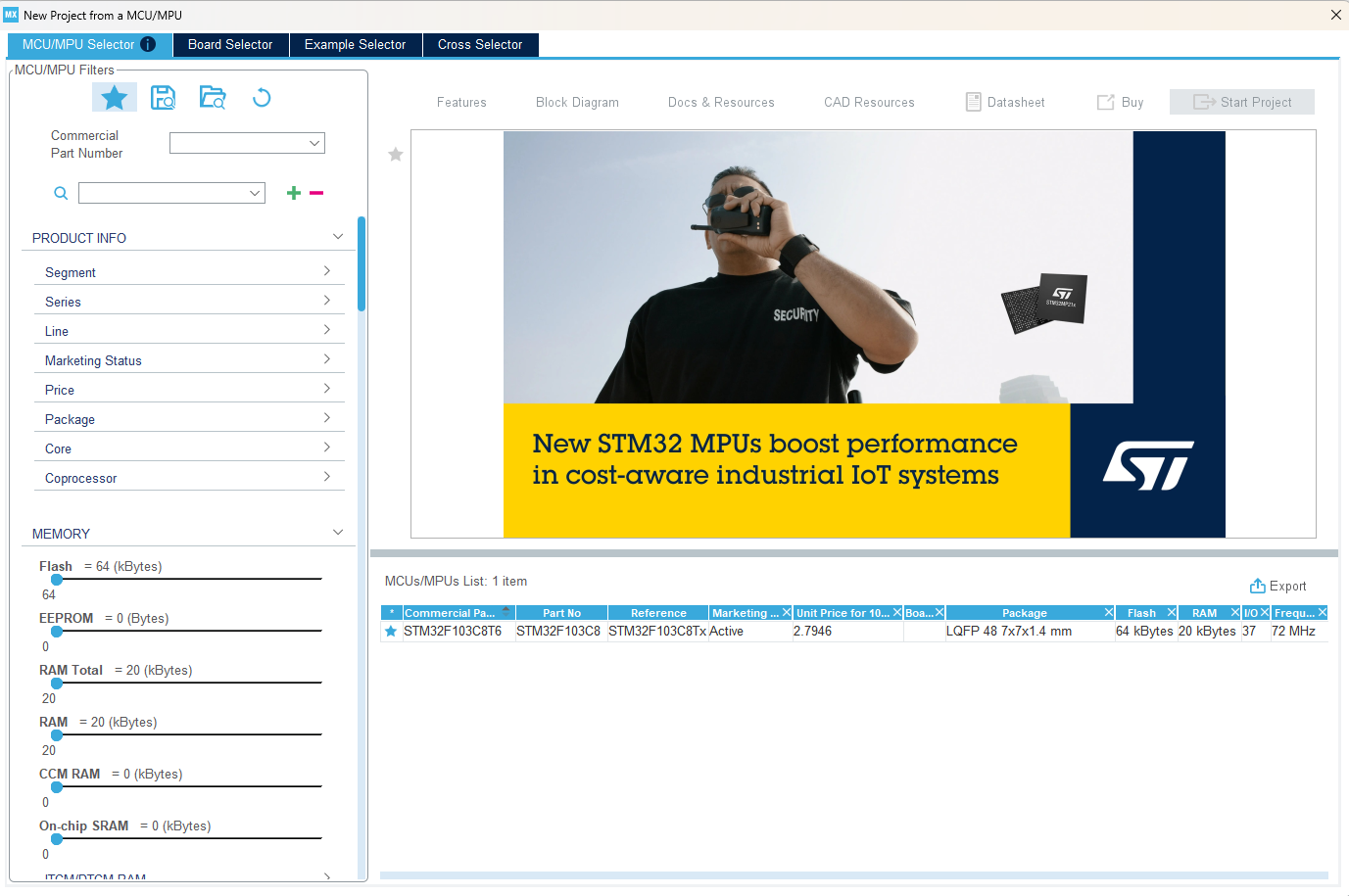The width and height of the screenshot is (1349, 896).
Task: Remove the Board column using its X
Action: click(939, 612)
